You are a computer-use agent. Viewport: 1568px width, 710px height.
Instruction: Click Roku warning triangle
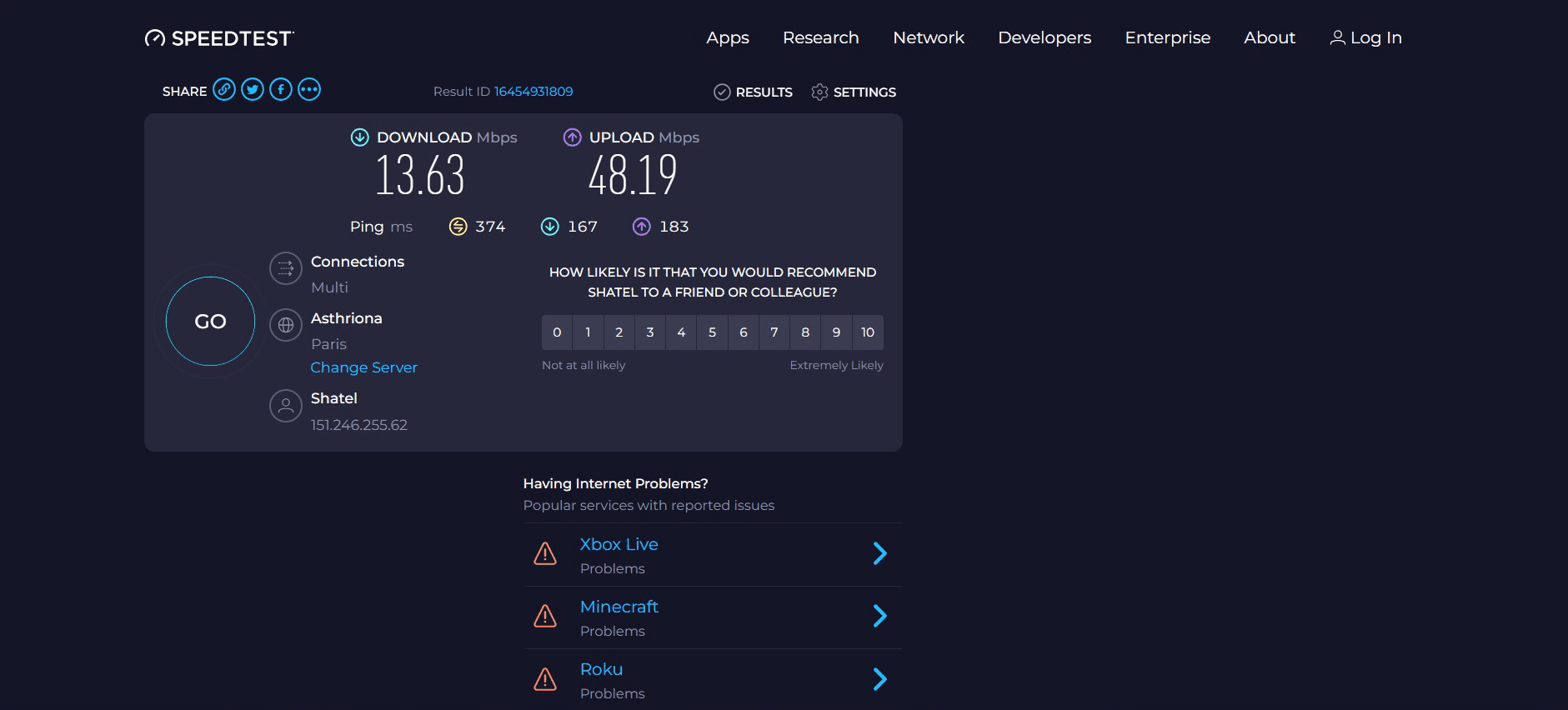pos(545,679)
